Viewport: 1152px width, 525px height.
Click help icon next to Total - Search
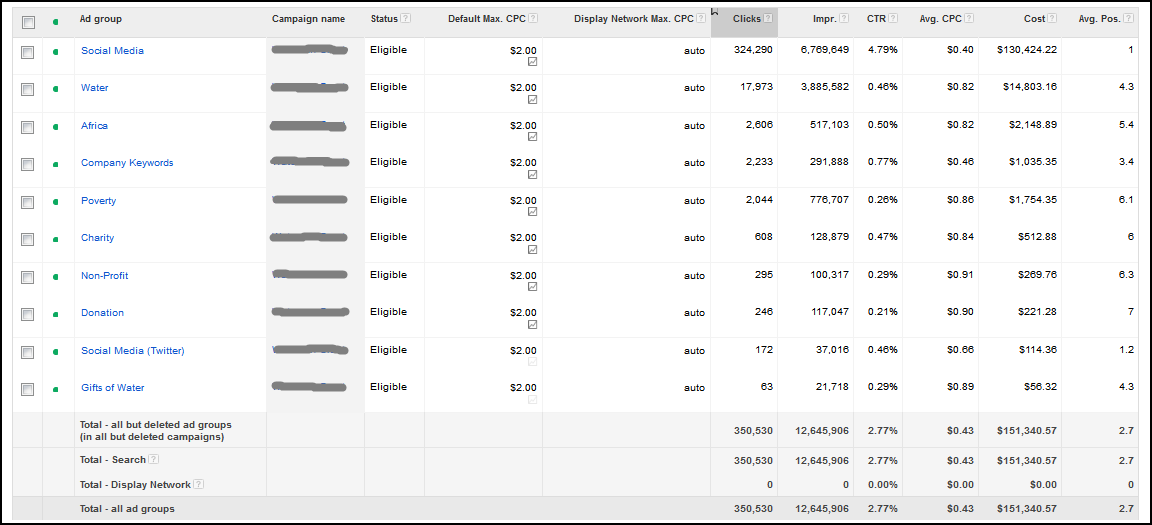pyautogui.click(x=153, y=460)
